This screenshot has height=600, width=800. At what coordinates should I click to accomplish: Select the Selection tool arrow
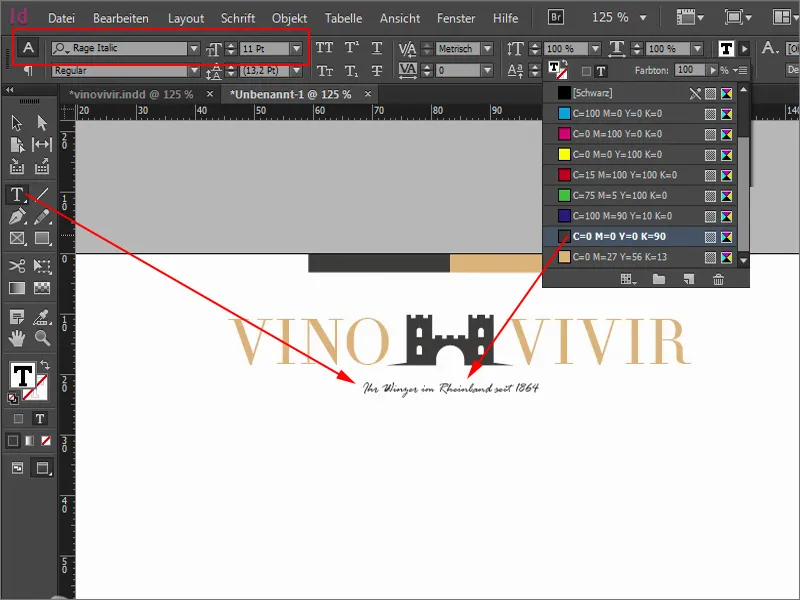point(17,123)
